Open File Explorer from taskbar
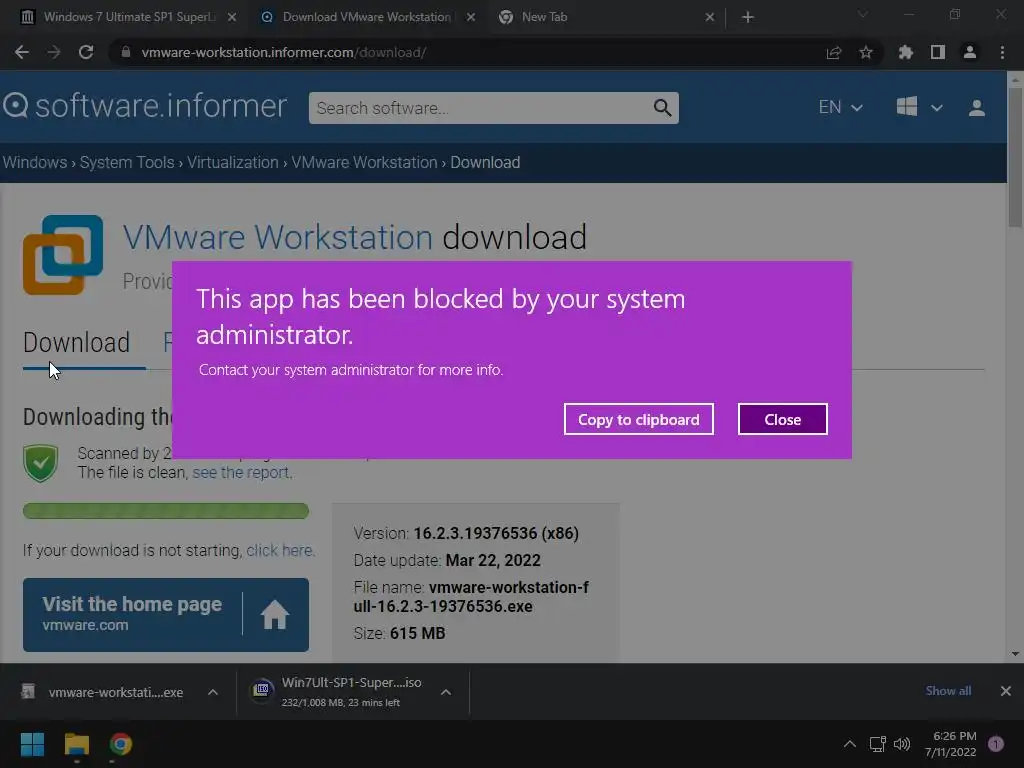This screenshot has height=768, width=1024. 76,744
